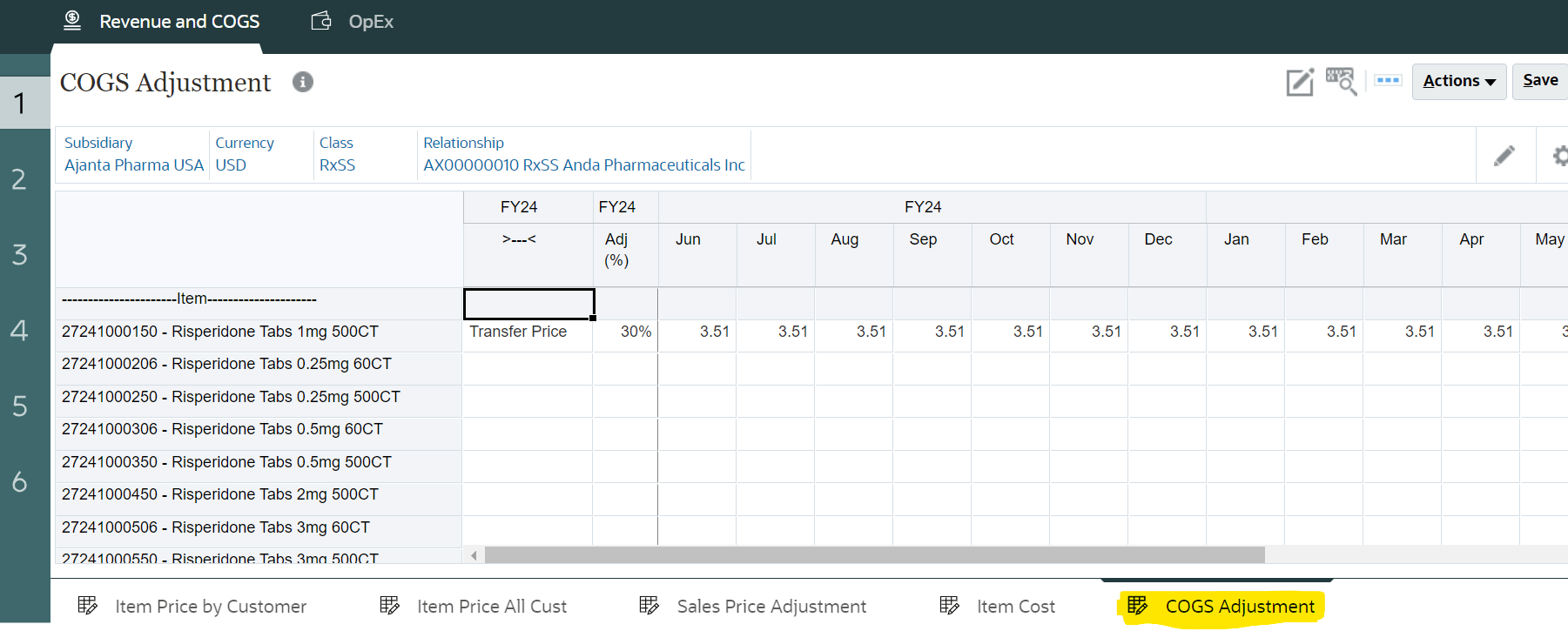The image size is (1568, 631).
Task: Click the edit form icon near Actions
Action: click(1299, 82)
